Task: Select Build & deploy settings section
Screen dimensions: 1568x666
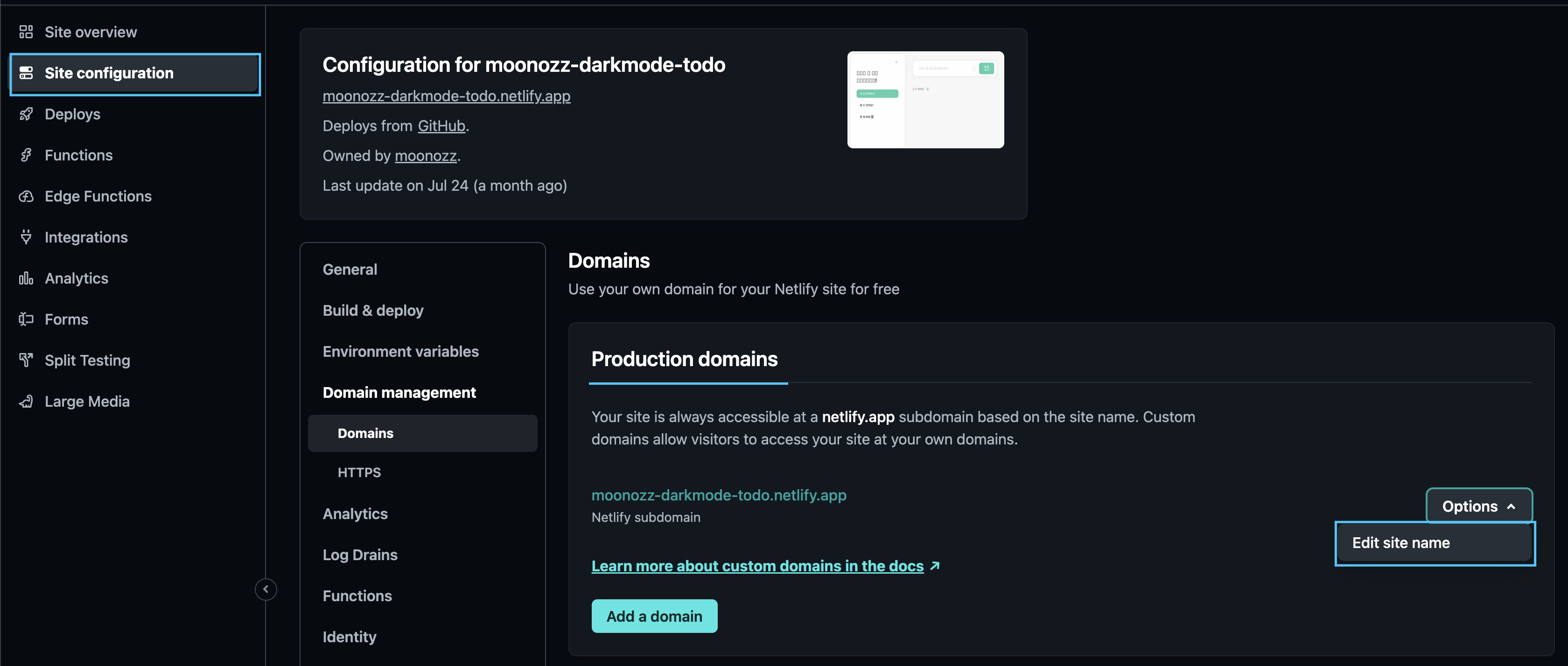Action: [373, 310]
